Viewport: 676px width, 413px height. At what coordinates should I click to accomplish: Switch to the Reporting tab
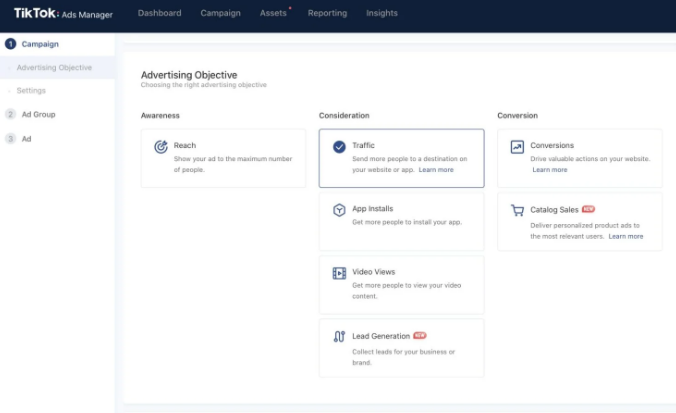pyautogui.click(x=328, y=13)
